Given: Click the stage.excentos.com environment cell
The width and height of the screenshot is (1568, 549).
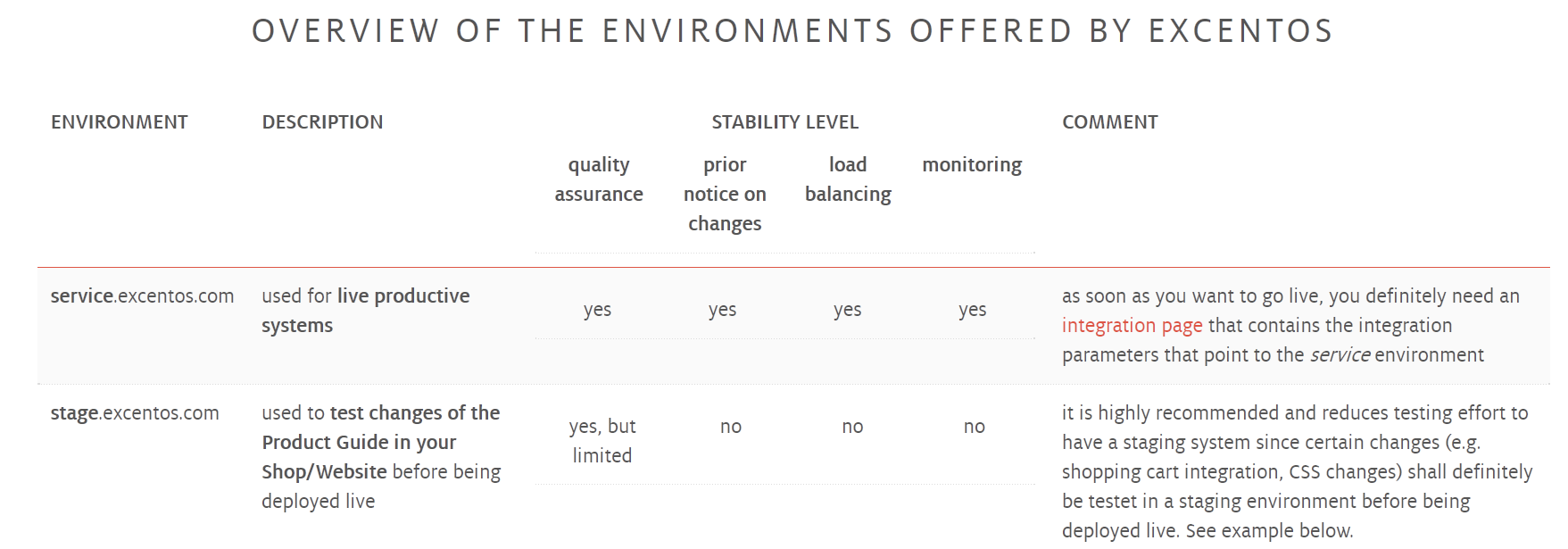Looking at the screenshot, I should click(x=135, y=413).
